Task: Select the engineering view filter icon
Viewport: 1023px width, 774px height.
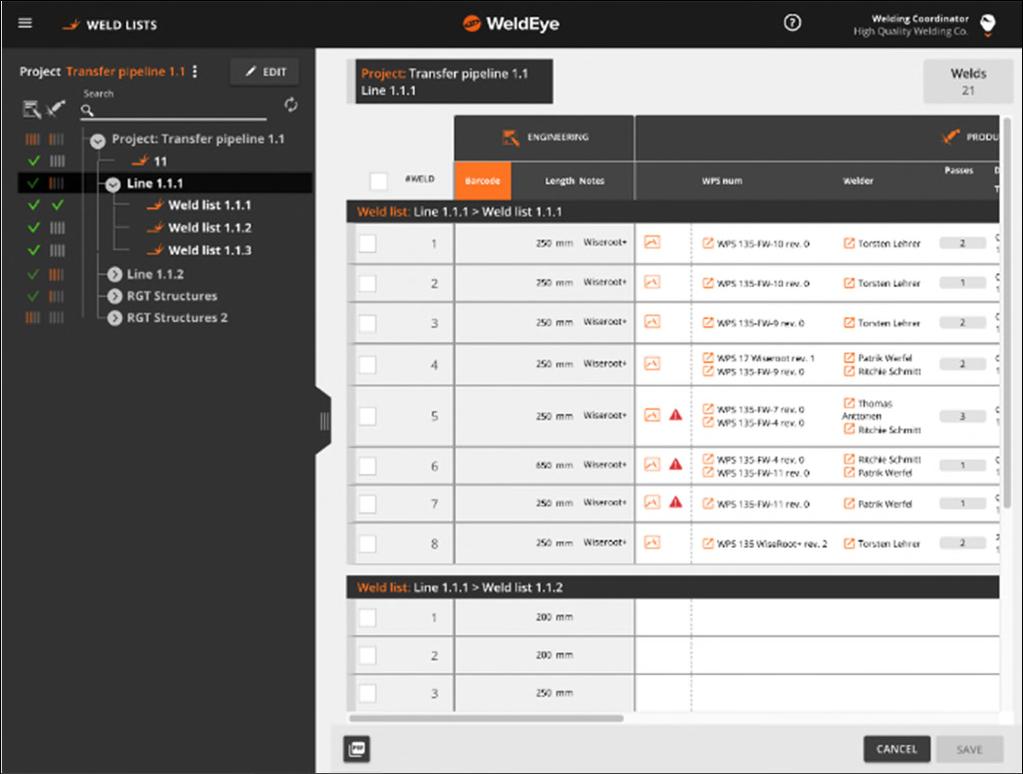Action: 31,109
